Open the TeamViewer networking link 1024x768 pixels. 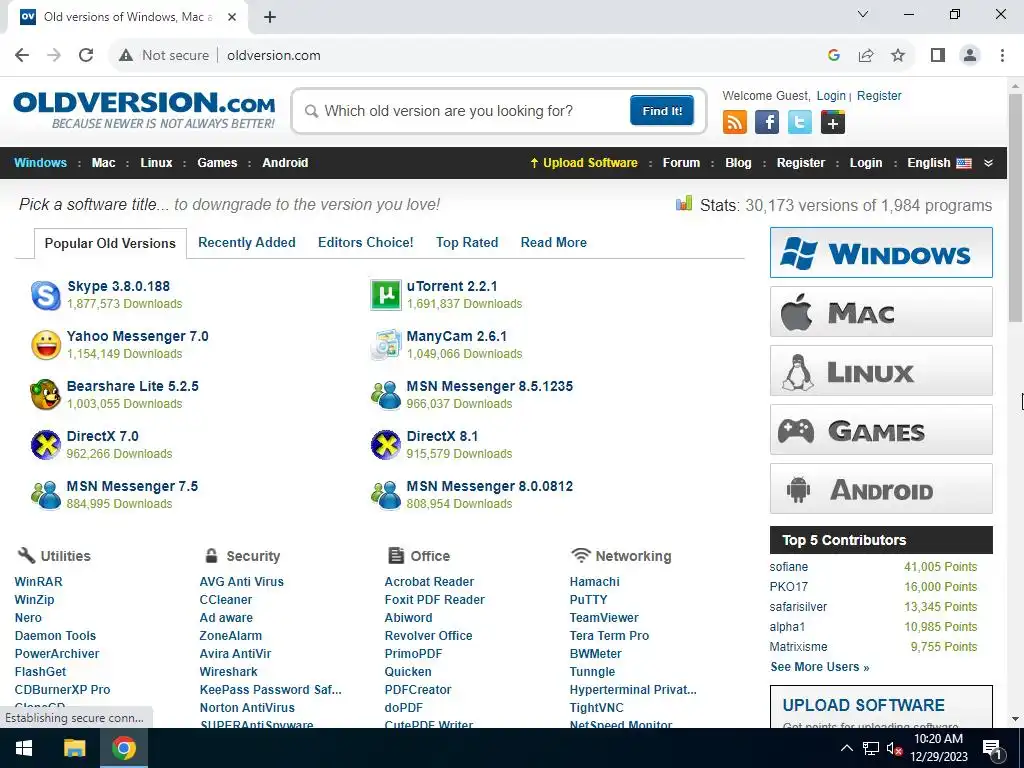click(604, 617)
